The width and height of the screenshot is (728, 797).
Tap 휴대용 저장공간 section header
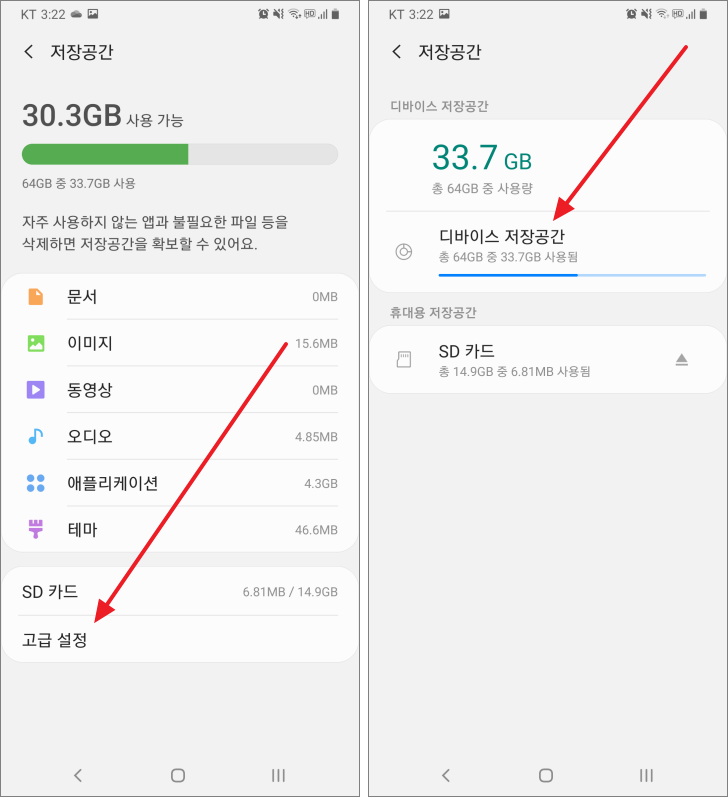click(x=433, y=312)
